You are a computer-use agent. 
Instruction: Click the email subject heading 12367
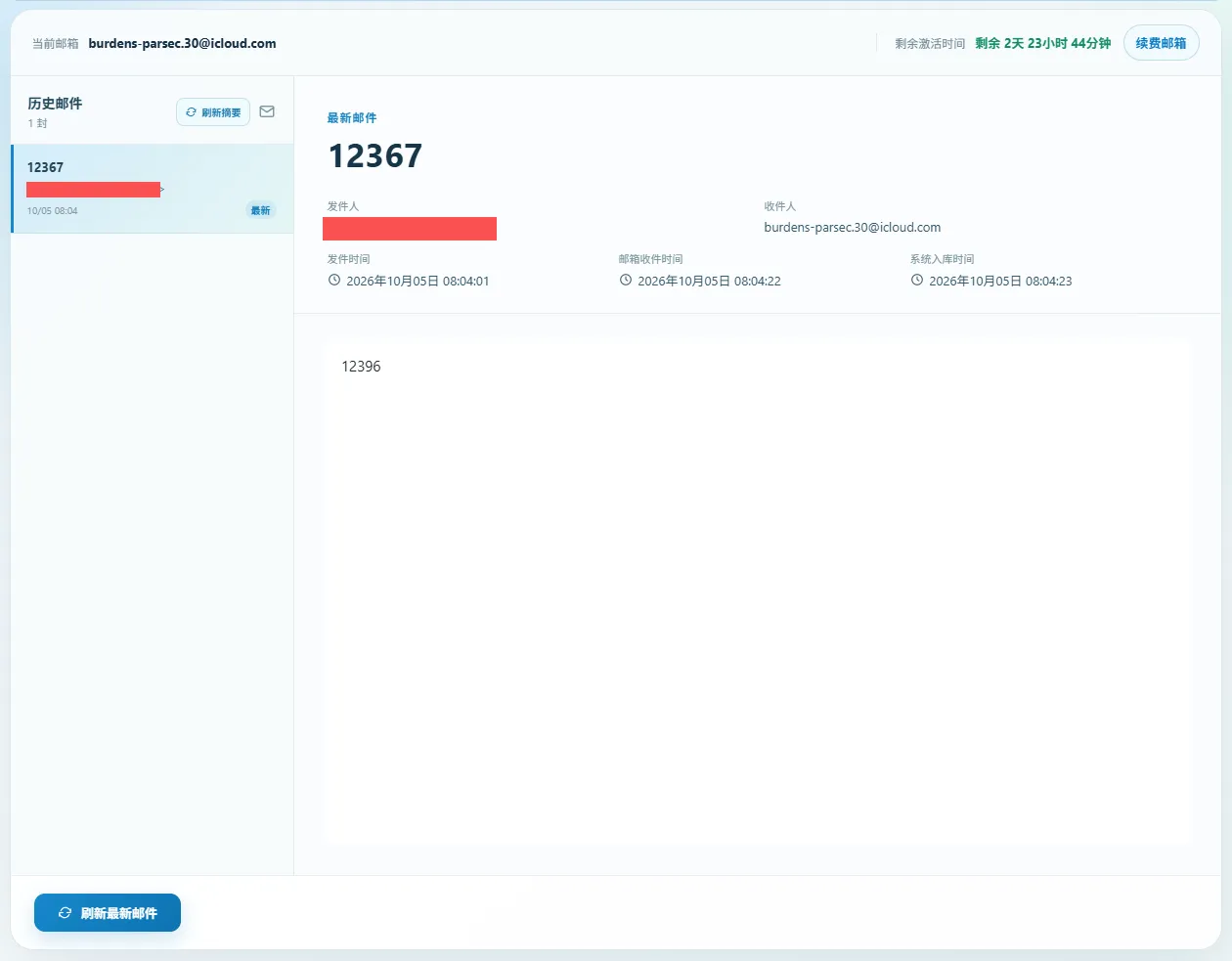[375, 155]
